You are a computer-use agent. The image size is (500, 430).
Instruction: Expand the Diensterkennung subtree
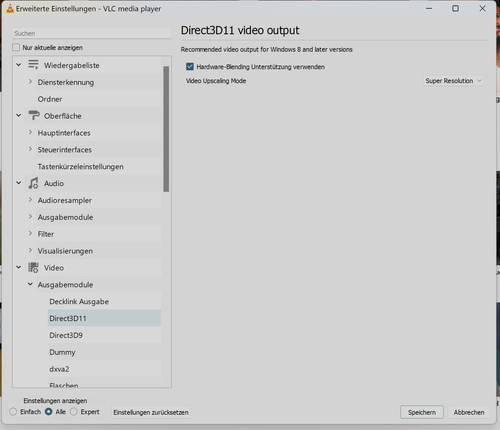click(30, 82)
